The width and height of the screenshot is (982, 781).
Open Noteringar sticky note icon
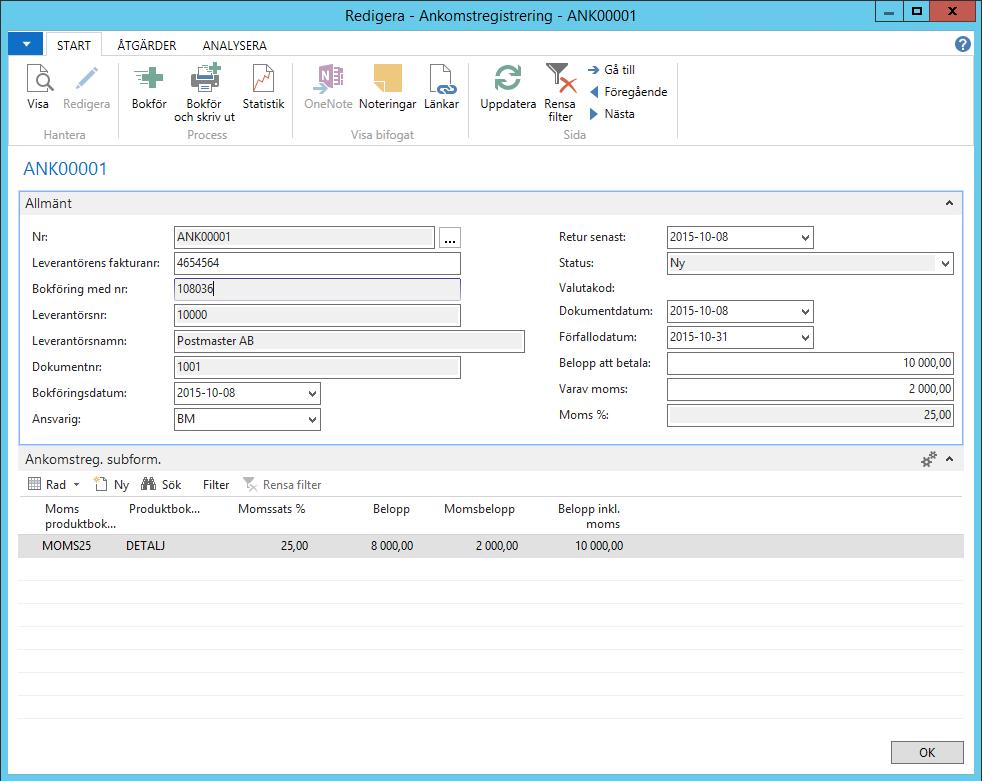point(388,78)
